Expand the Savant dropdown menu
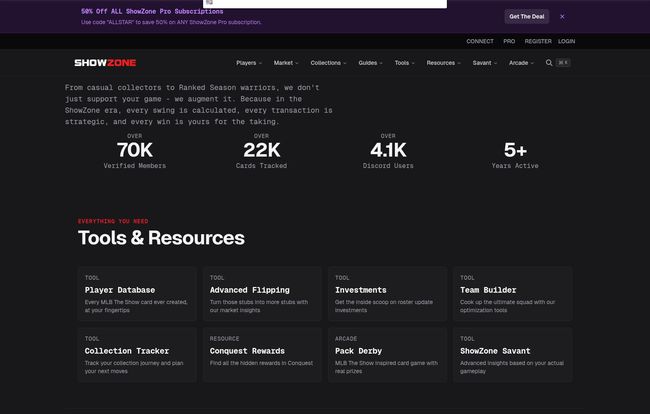Viewport: 650px width, 414px height. coord(485,63)
